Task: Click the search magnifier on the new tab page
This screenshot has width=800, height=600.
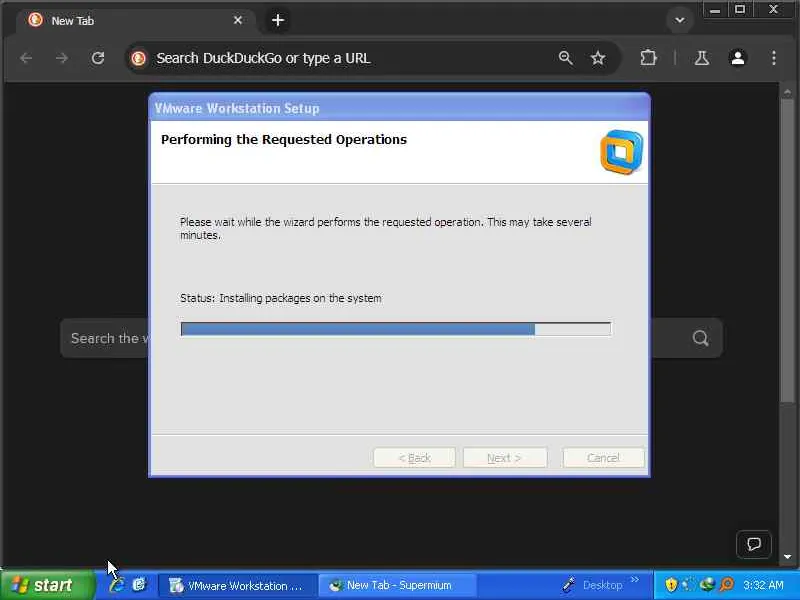Action: (701, 338)
